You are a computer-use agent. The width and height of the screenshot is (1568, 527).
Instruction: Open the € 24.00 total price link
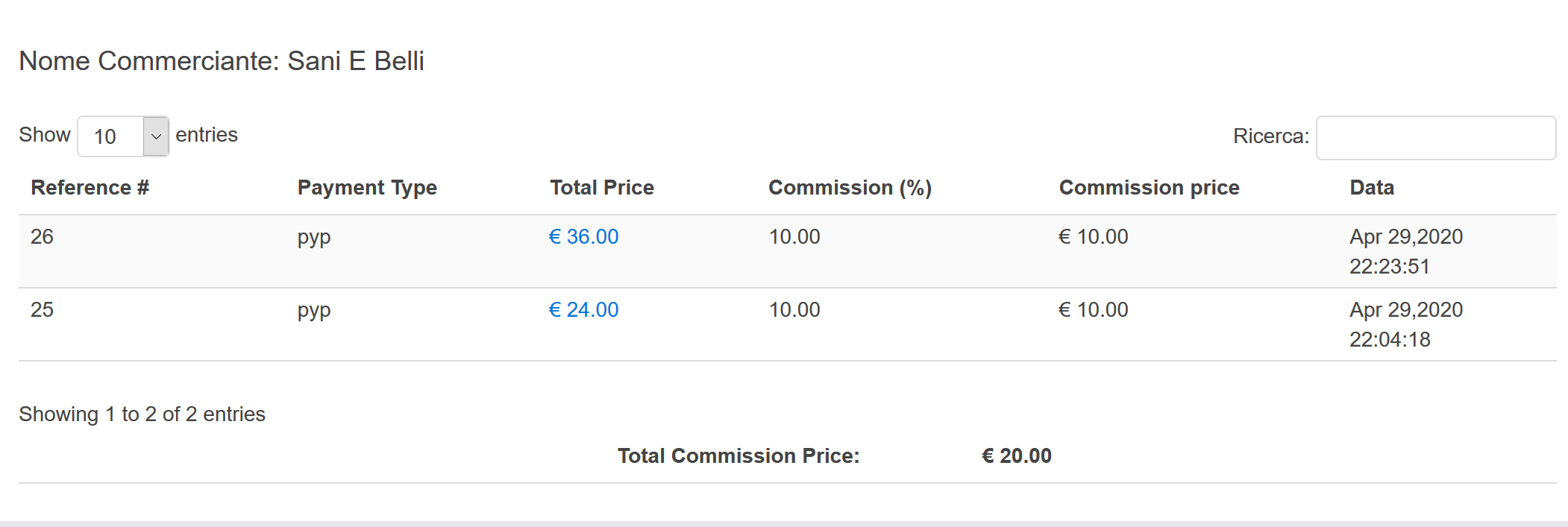[x=583, y=310]
